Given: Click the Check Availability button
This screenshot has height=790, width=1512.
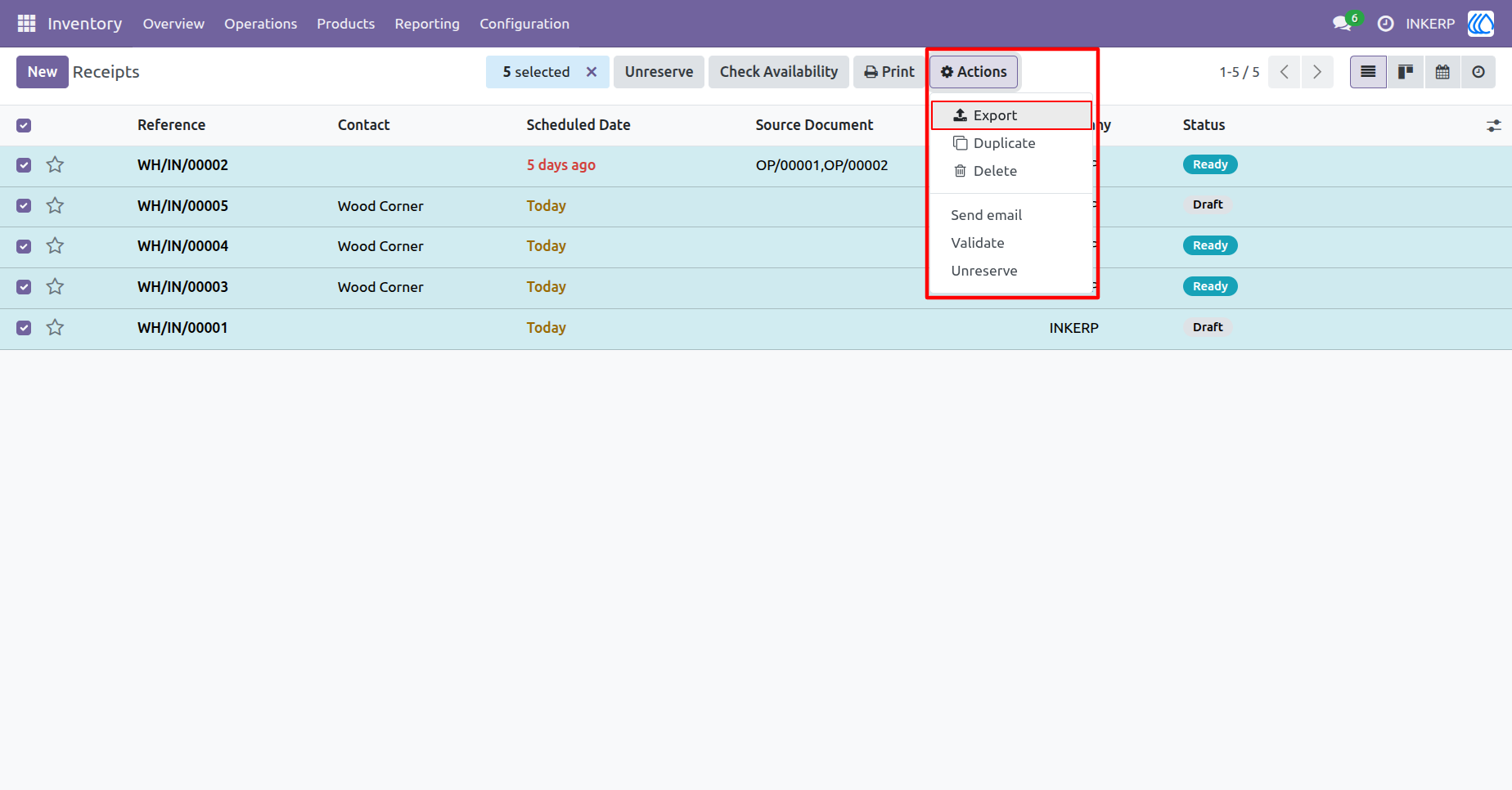Looking at the screenshot, I should pyautogui.click(x=779, y=72).
